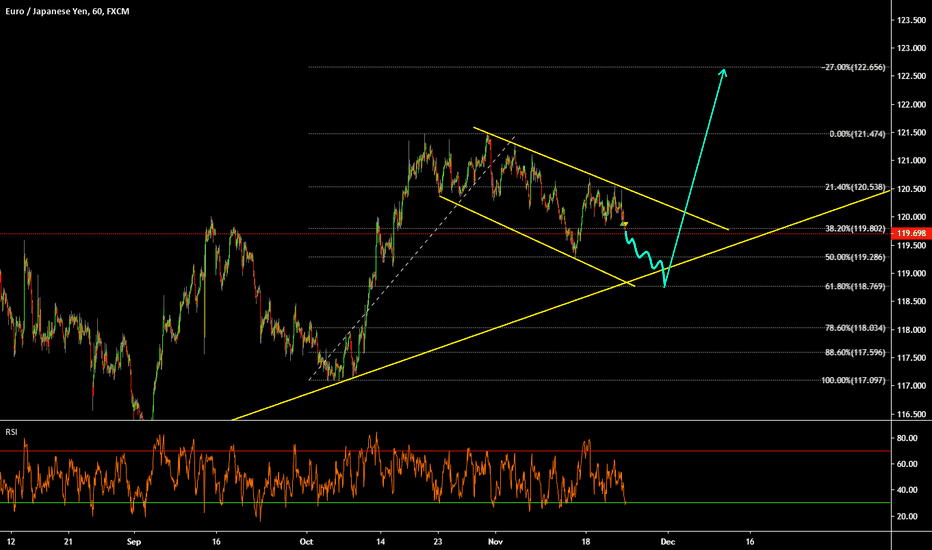Click the 21.40%(120.538) Fibonacci level label
The width and height of the screenshot is (932, 550).
pyautogui.click(x=853, y=187)
